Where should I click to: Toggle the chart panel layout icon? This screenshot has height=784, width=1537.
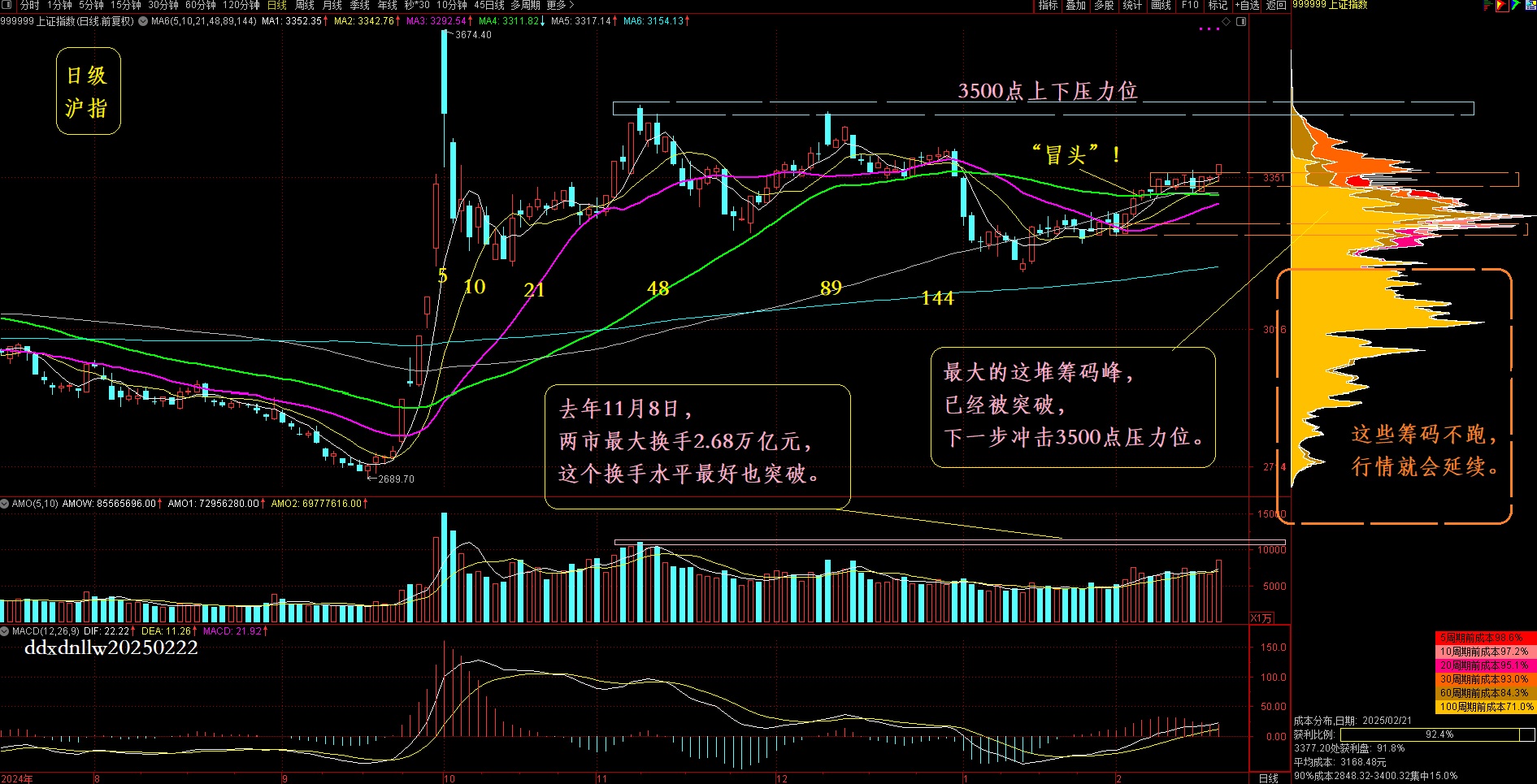[1241, 21]
